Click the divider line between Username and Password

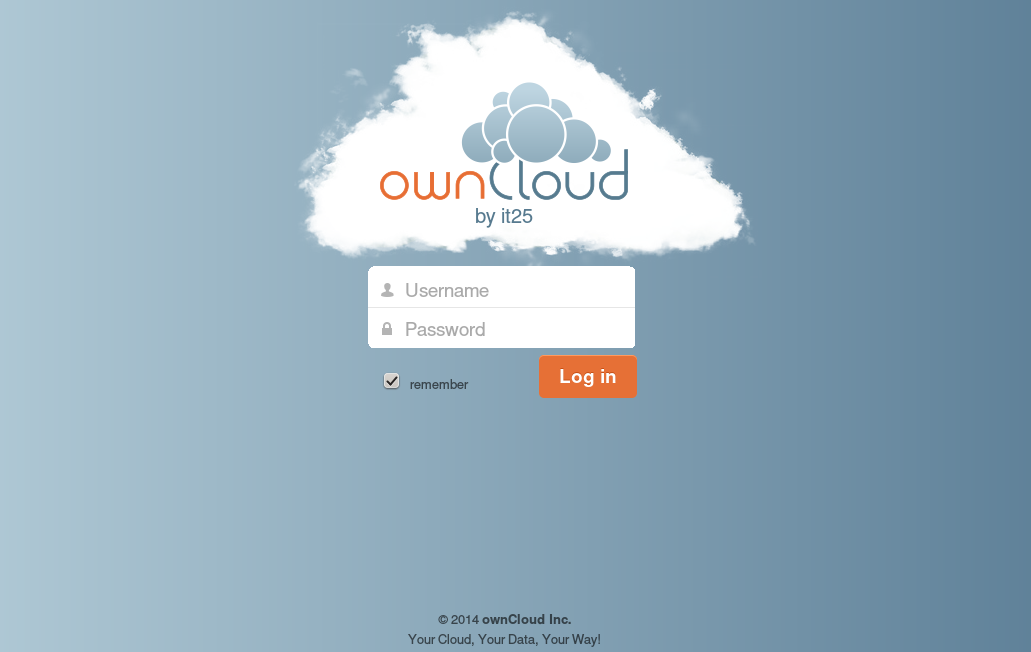501,308
